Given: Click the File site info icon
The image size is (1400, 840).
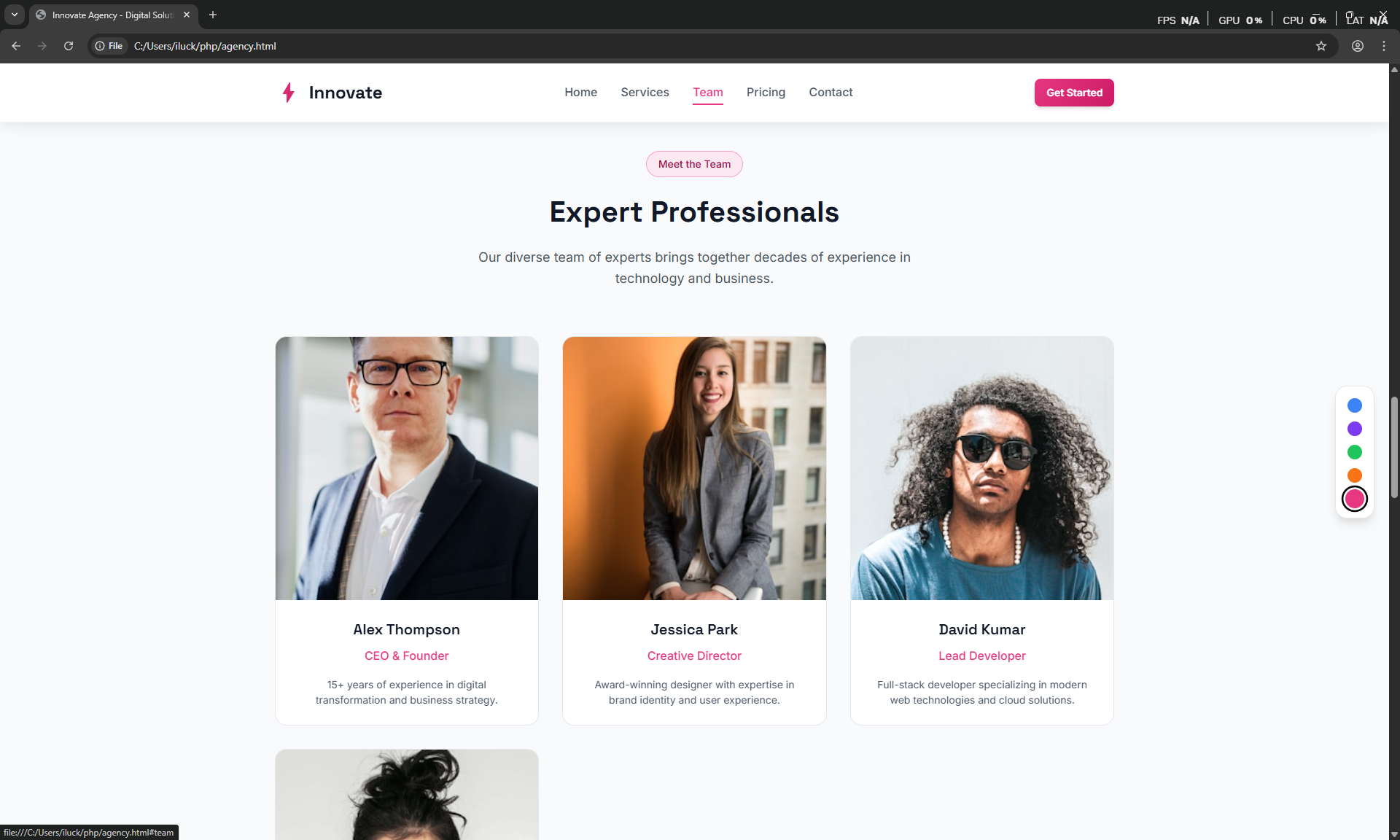Looking at the screenshot, I should click(109, 46).
